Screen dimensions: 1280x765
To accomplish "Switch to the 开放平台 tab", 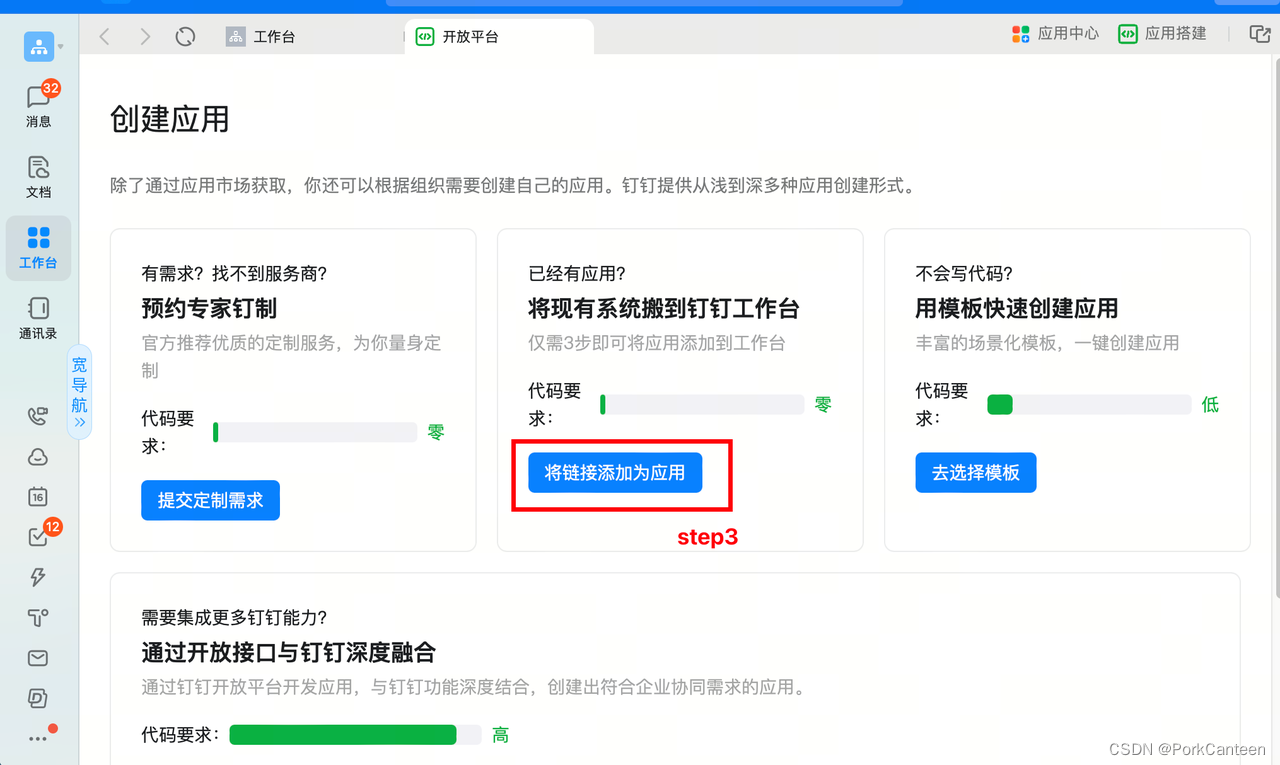I will 499,36.
